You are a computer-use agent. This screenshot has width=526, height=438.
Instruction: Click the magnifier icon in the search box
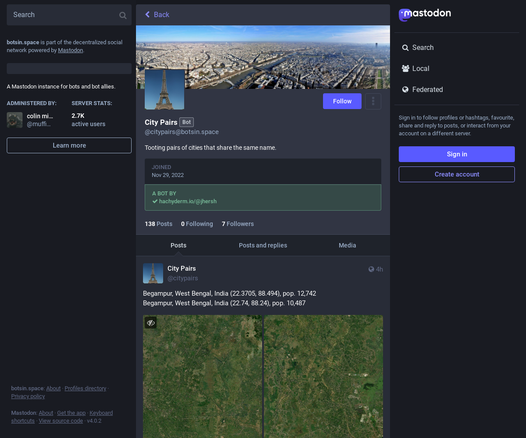[123, 15]
